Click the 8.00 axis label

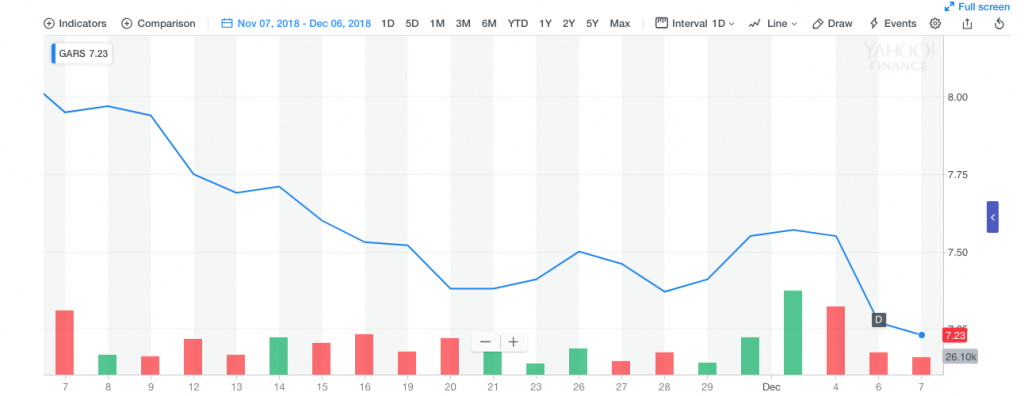957,97
